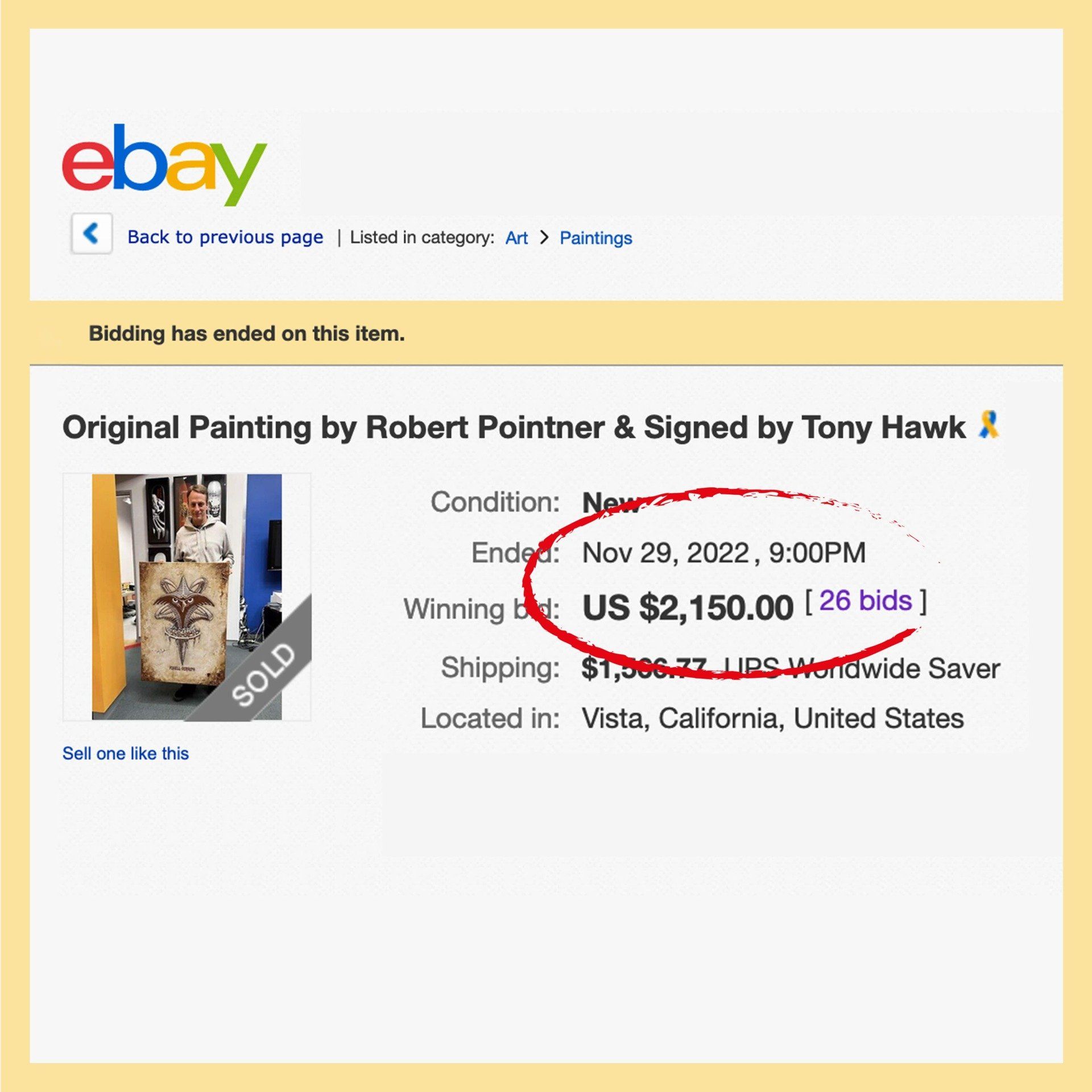Click the Located in label
Image resolution: width=1092 pixels, height=1092 pixels.
490,718
